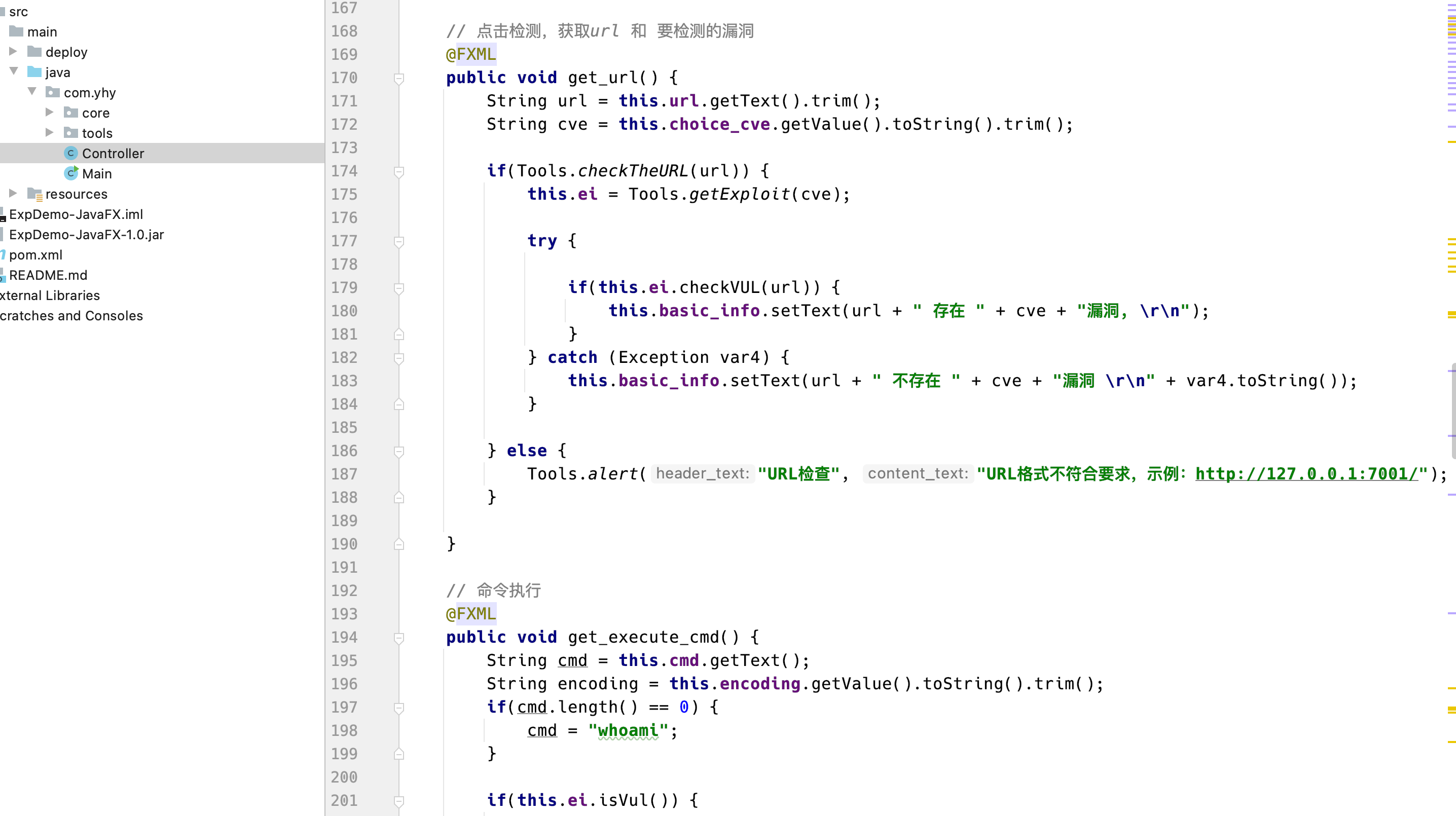Click fold end marker at line 188

(399, 498)
